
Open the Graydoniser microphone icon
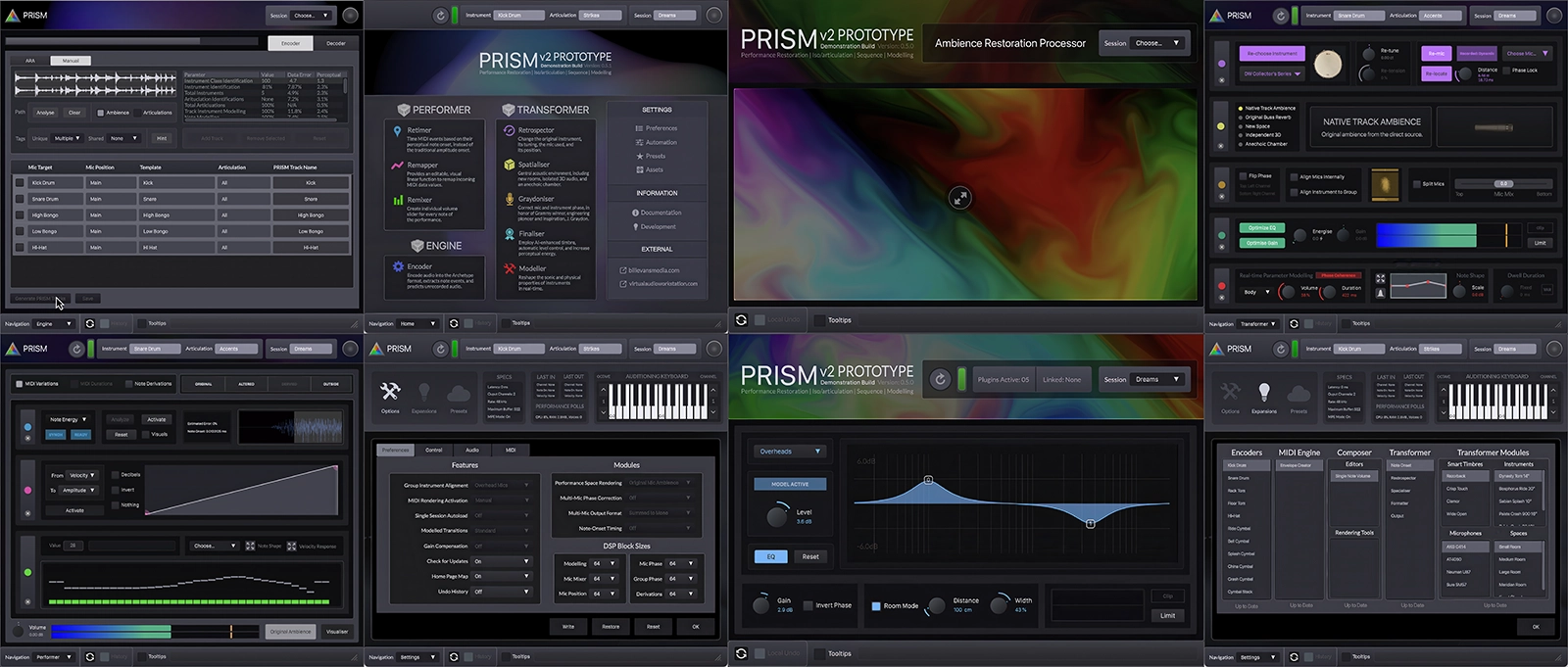tap(509, 199)
